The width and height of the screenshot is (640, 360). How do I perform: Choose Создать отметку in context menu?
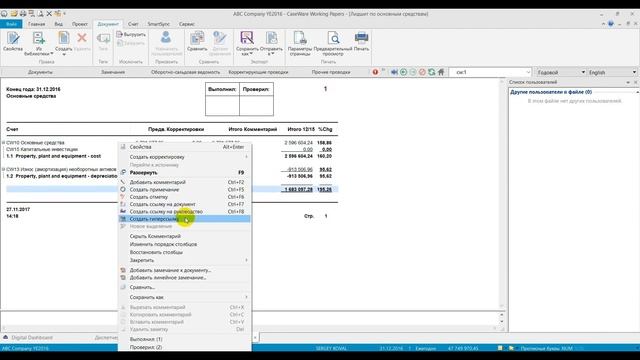(x=184, y=197)
